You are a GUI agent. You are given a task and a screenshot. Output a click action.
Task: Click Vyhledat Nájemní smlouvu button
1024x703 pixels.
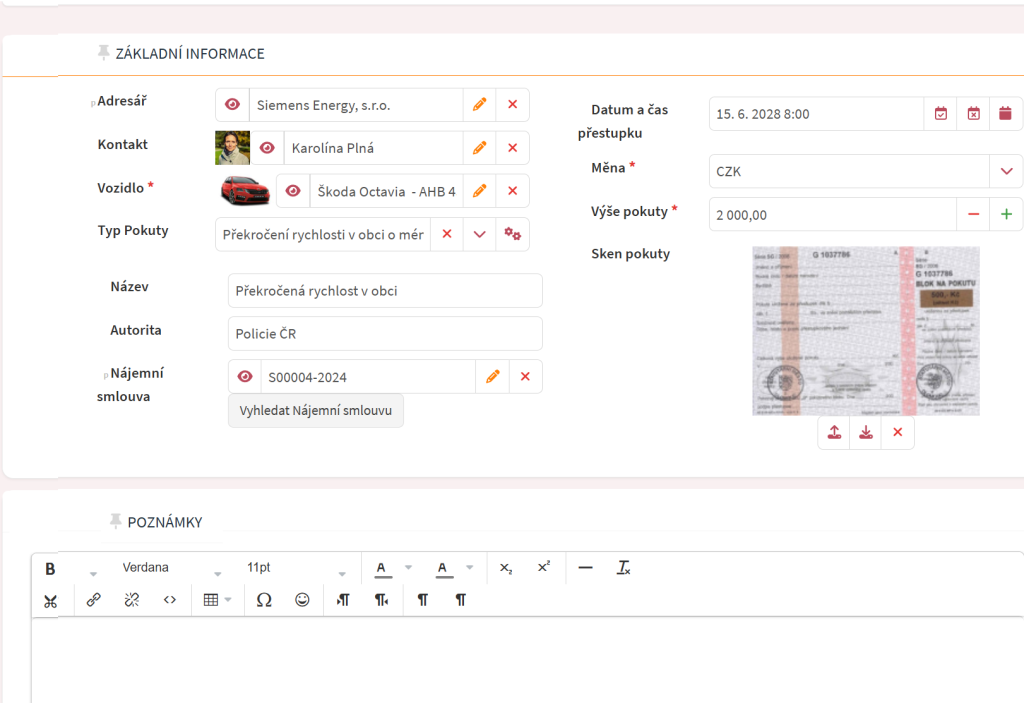tap(316, 411)
